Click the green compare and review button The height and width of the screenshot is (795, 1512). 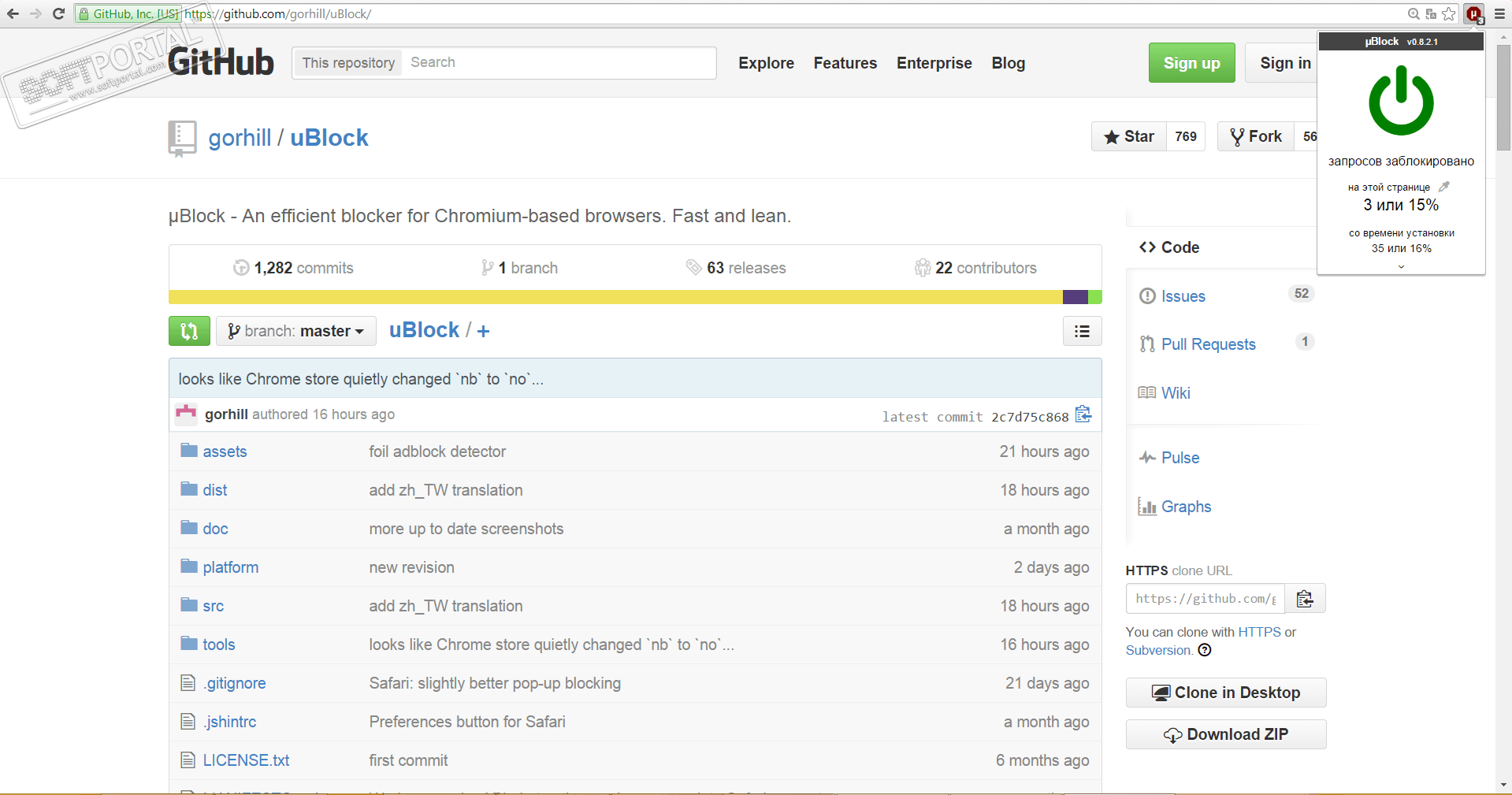189,331
